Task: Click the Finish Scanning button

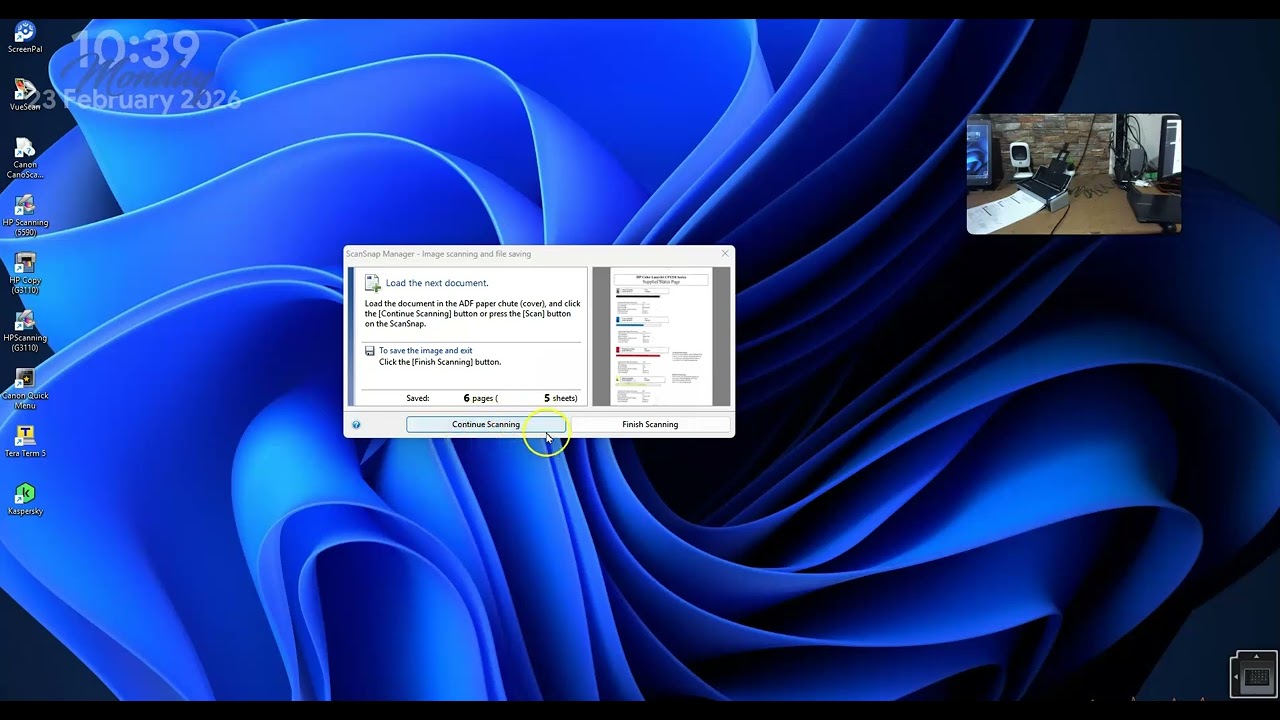Action: coord(650,425)
